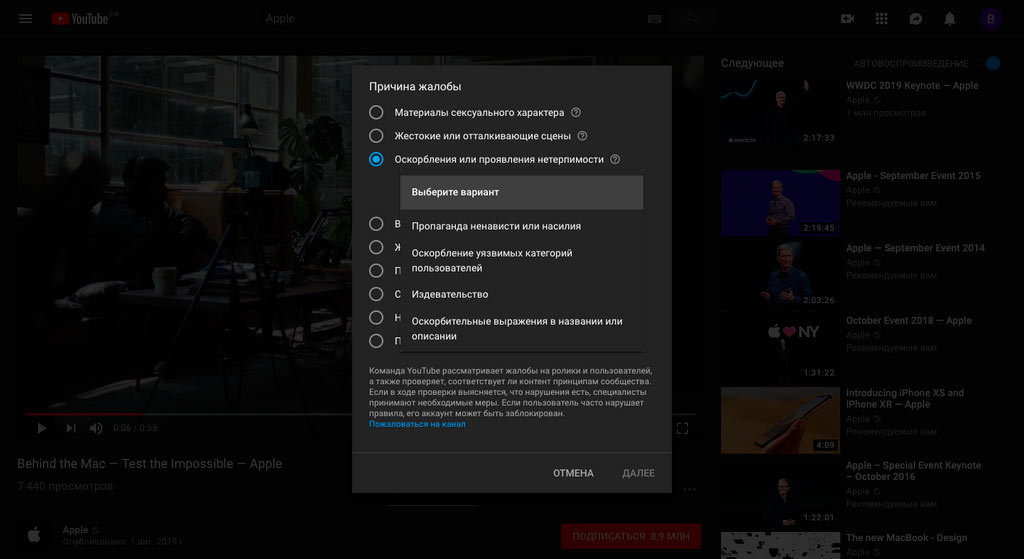The image size is (1024, 559).
Task: Click help icon next to Материалы сексуального характера
Action: pyautogui.click(x=576, y=112)
